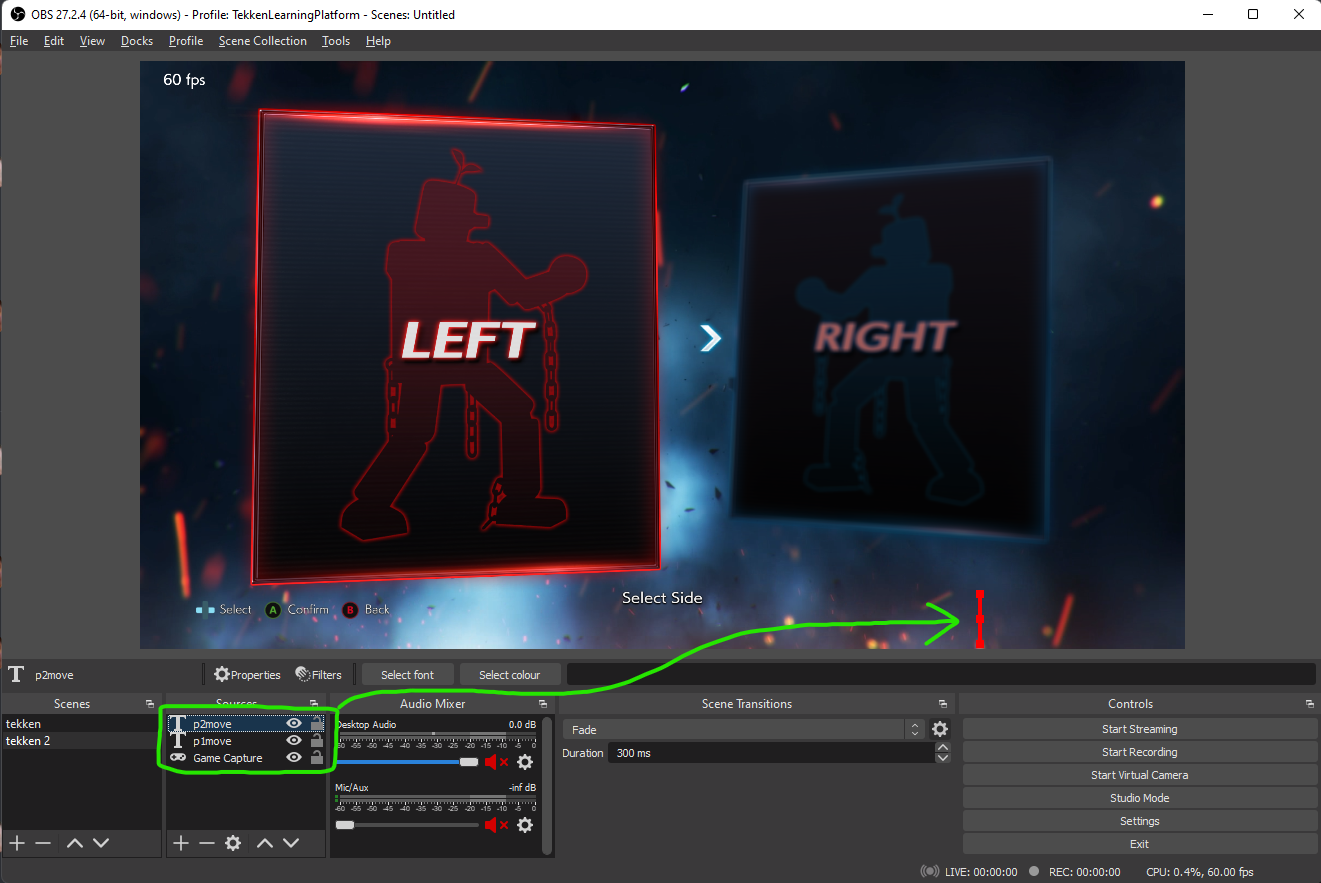Open Filters for the selected source
This screenshot has height=883, width=1321.
(x=318, y=675)
